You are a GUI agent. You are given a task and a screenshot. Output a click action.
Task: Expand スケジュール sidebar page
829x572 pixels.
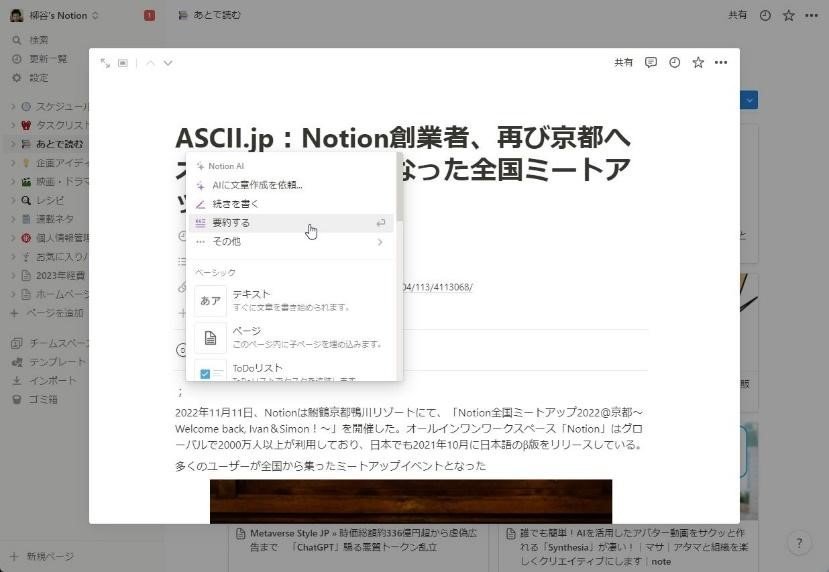13,106
